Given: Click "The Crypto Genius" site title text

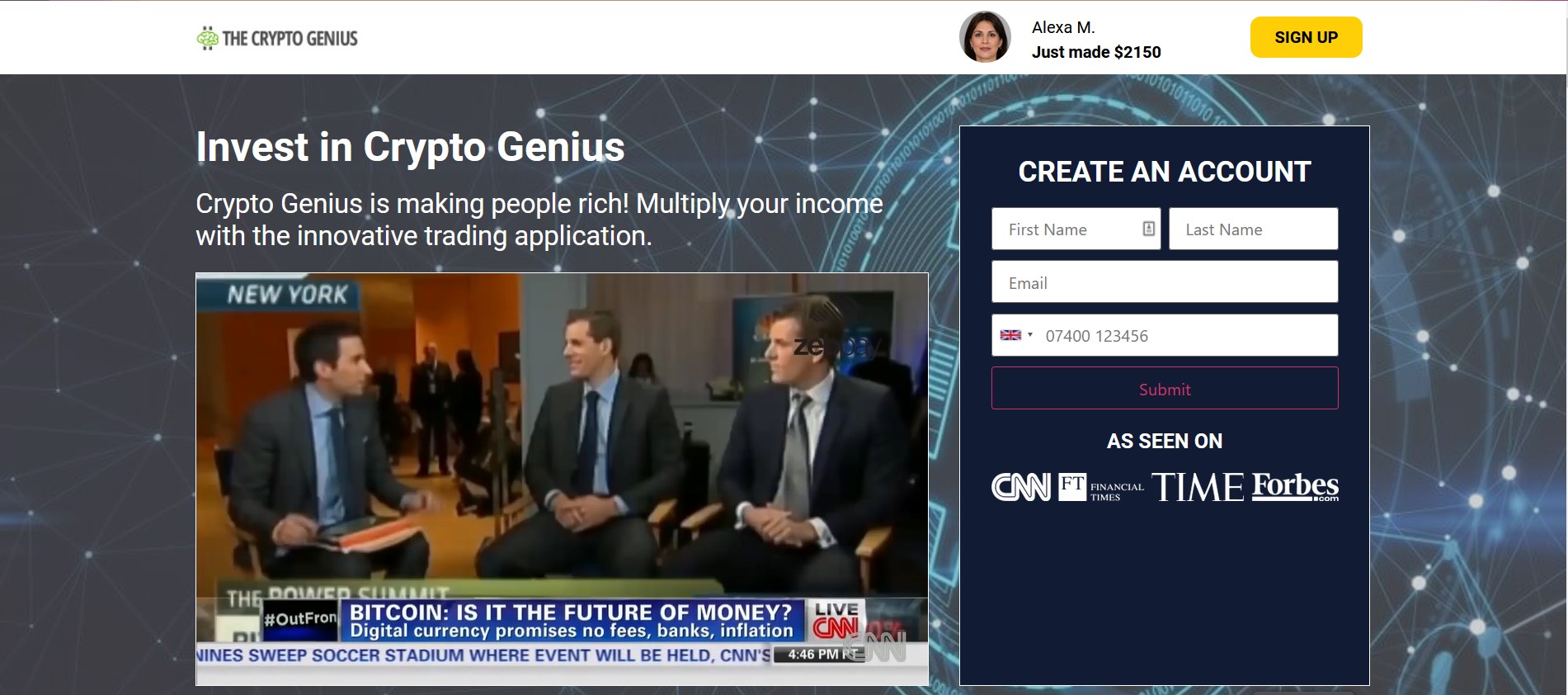Looking at the screenshot, I should pos(290,39).
